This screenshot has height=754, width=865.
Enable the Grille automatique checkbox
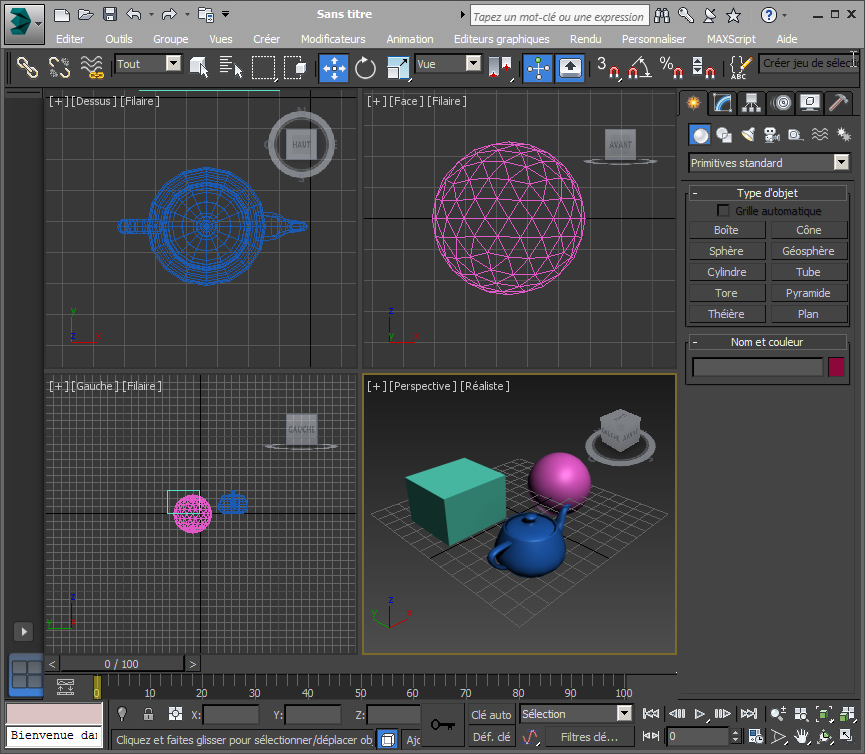point(724,211)
